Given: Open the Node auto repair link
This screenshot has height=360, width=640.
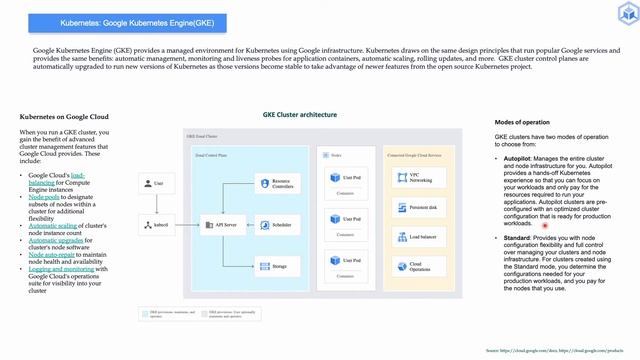Looking at the screenshot, I should tap(51, 254).
